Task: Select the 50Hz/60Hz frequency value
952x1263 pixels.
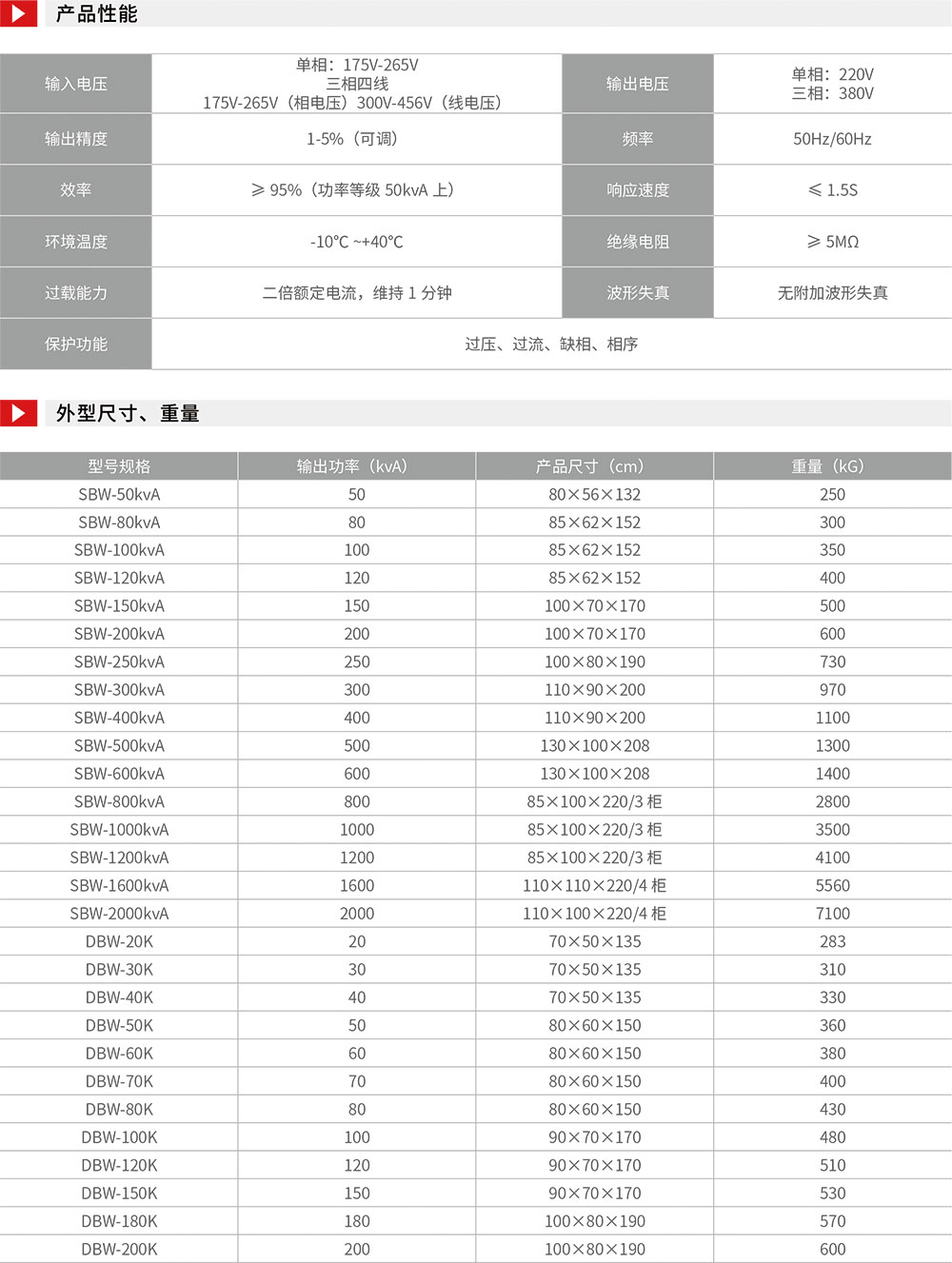Action: coord(832,139)
